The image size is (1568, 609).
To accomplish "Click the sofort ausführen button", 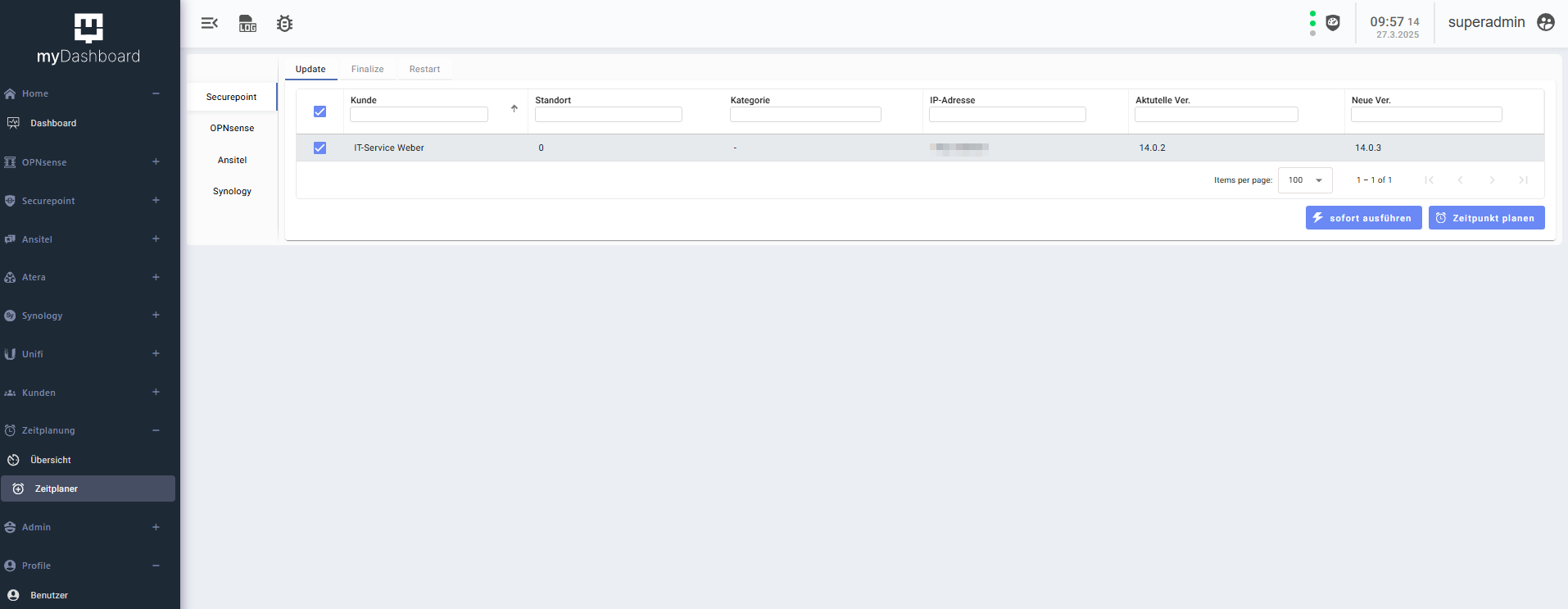I will tap(1363, 218).
